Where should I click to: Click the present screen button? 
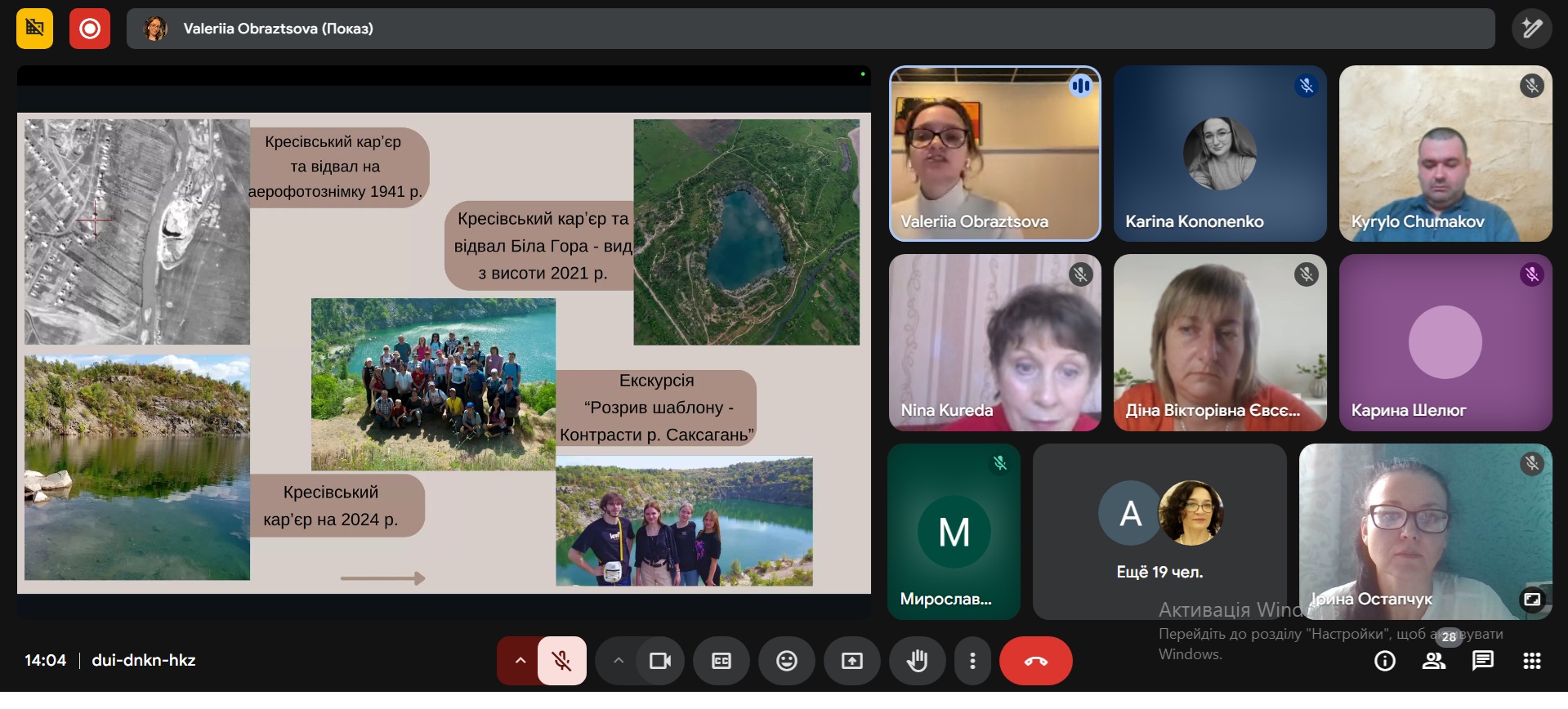coord(851,661)
